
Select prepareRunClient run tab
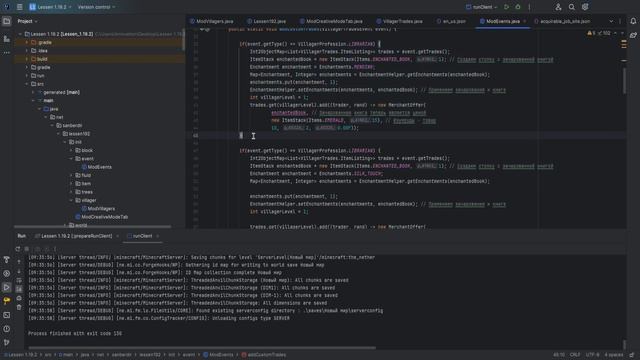[76, 236]
